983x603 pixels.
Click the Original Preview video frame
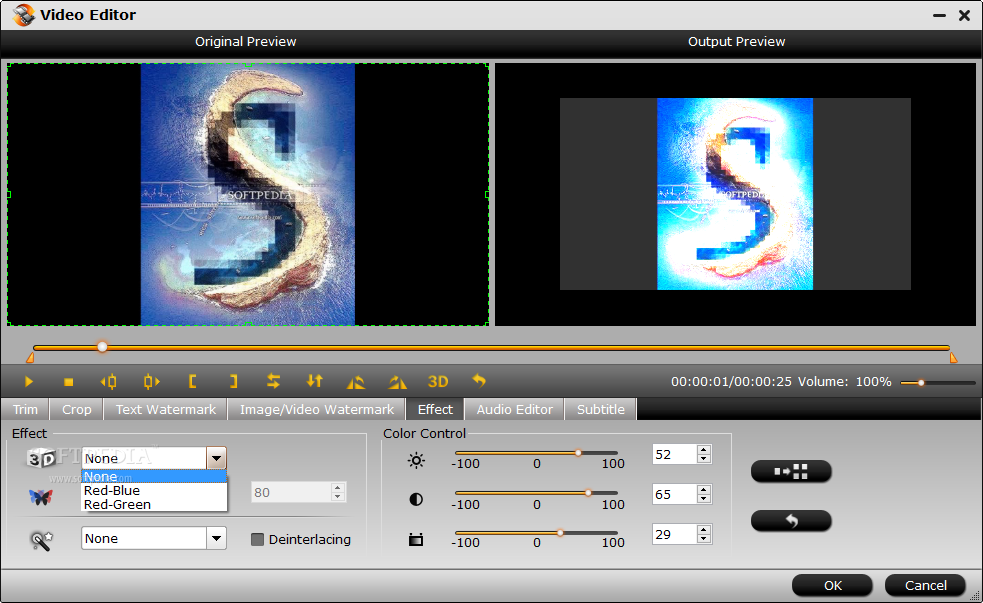[248, 194]
